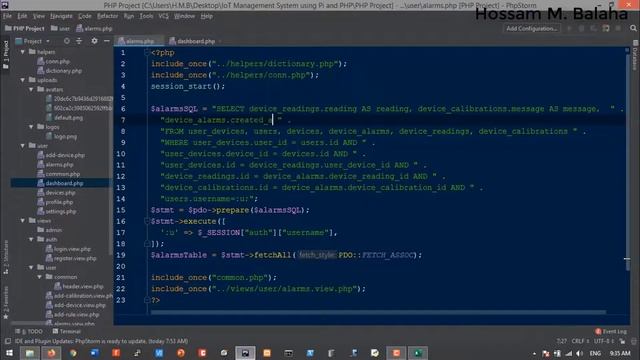The width and height of the screenshot is (640, 360).
Task: Open the File menu
Action: click(x=7, y=16)
